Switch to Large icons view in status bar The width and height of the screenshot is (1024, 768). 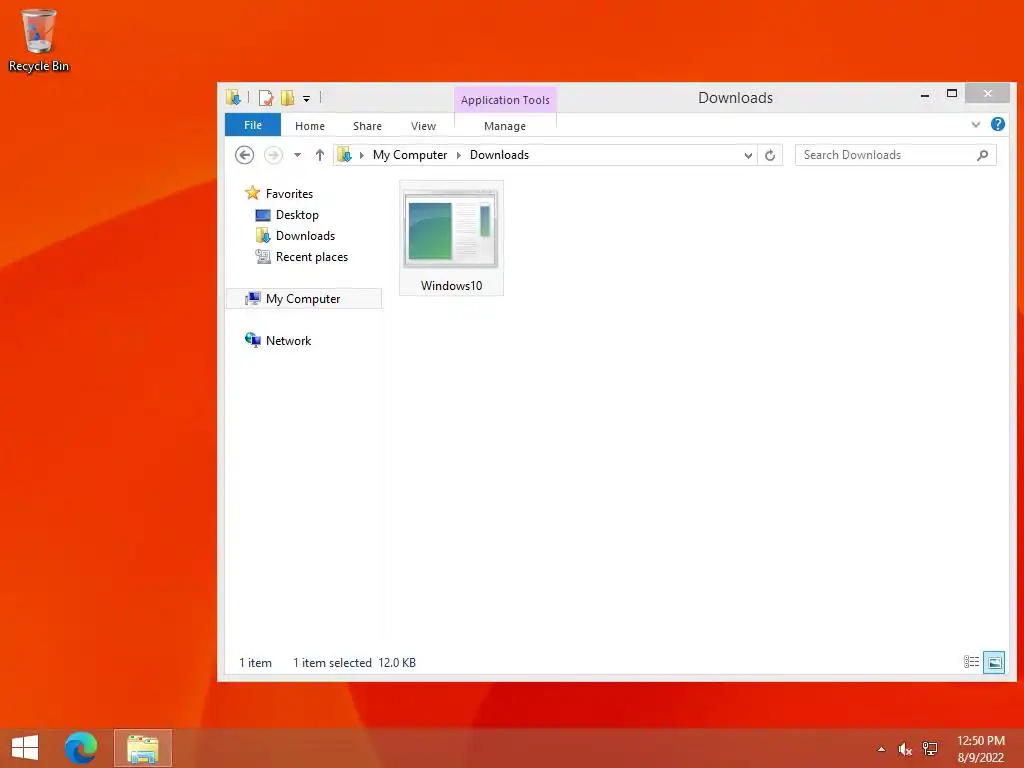click(994, 662)
